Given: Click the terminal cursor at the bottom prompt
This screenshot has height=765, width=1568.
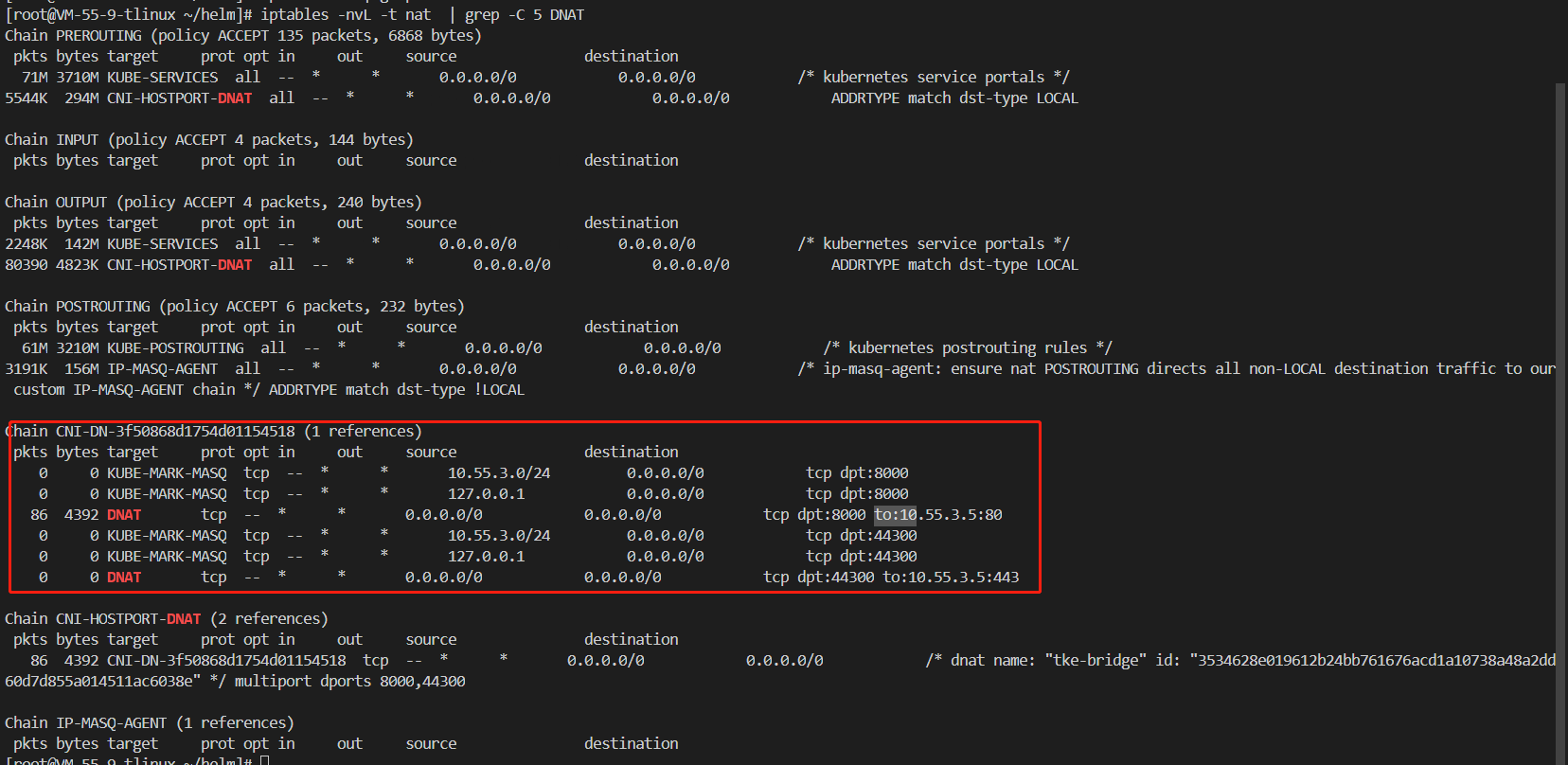Looking at the screenshot, I should [x=265, y=760].
